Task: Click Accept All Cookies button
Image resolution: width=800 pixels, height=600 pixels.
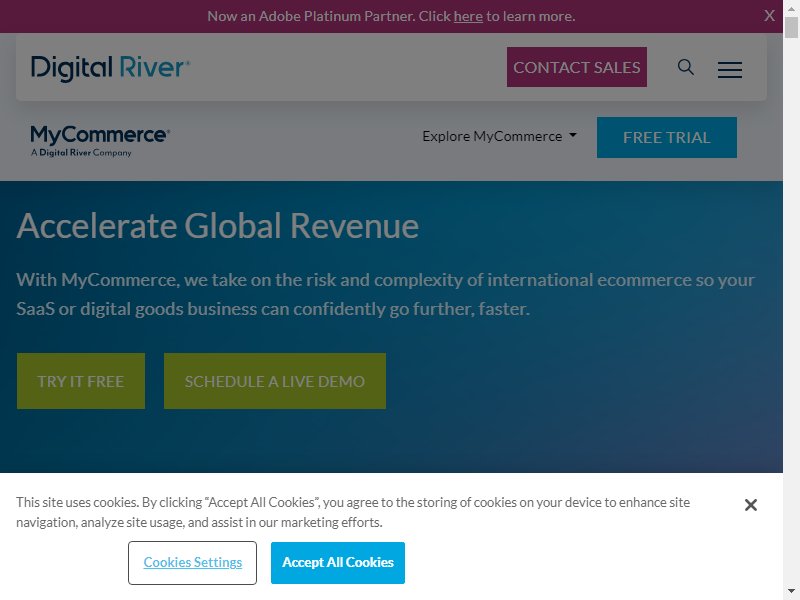Action: click(x=338, y=562)
